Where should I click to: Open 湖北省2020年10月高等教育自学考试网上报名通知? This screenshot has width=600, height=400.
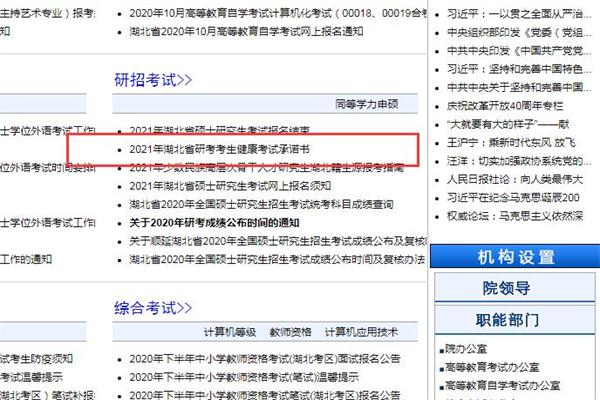246,31
